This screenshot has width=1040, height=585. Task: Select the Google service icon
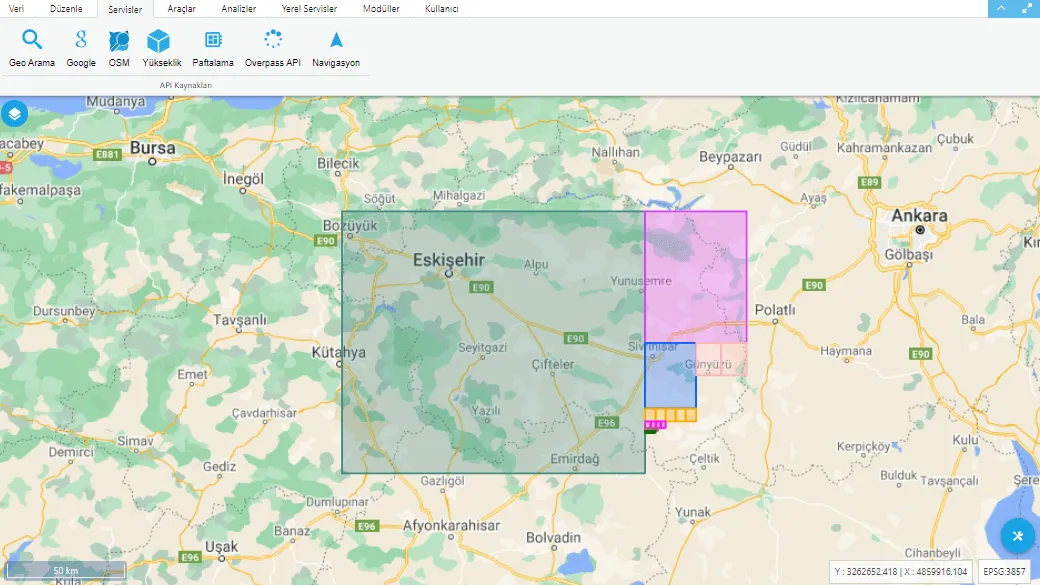(81, 48)
